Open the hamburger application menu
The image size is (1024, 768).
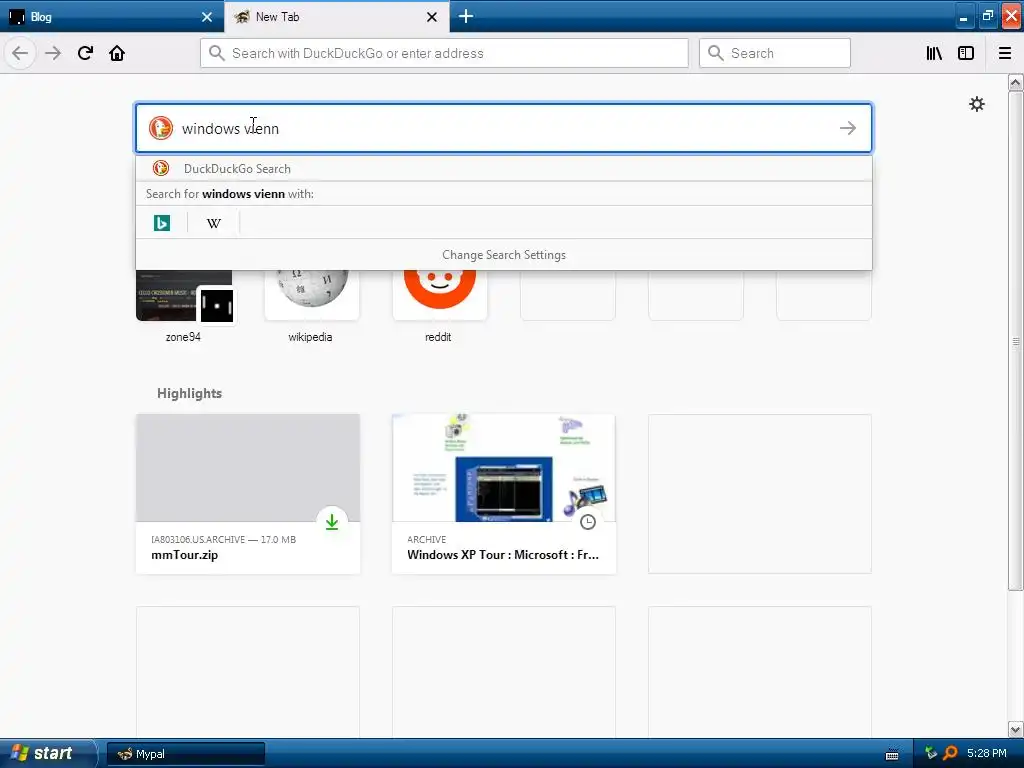[1005, 53]
